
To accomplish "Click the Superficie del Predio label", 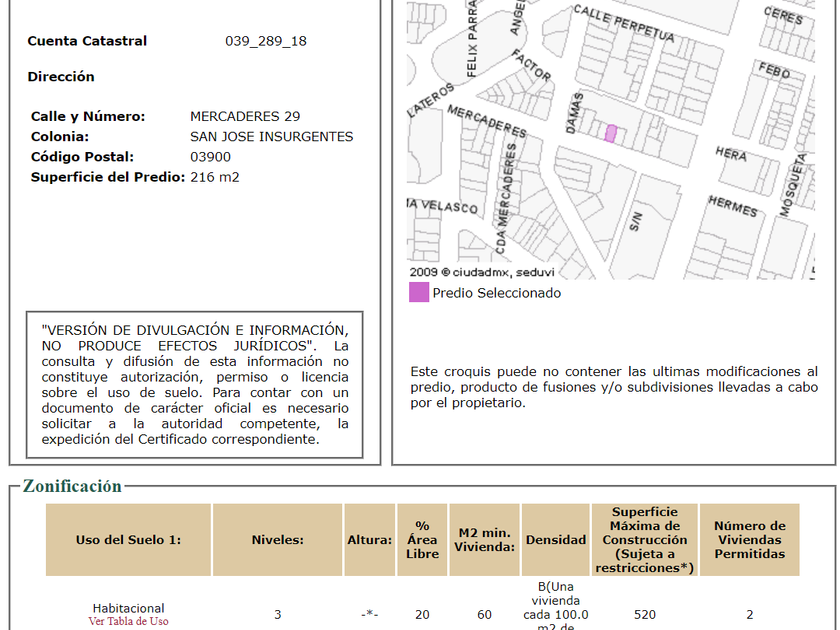I will 108,177.
